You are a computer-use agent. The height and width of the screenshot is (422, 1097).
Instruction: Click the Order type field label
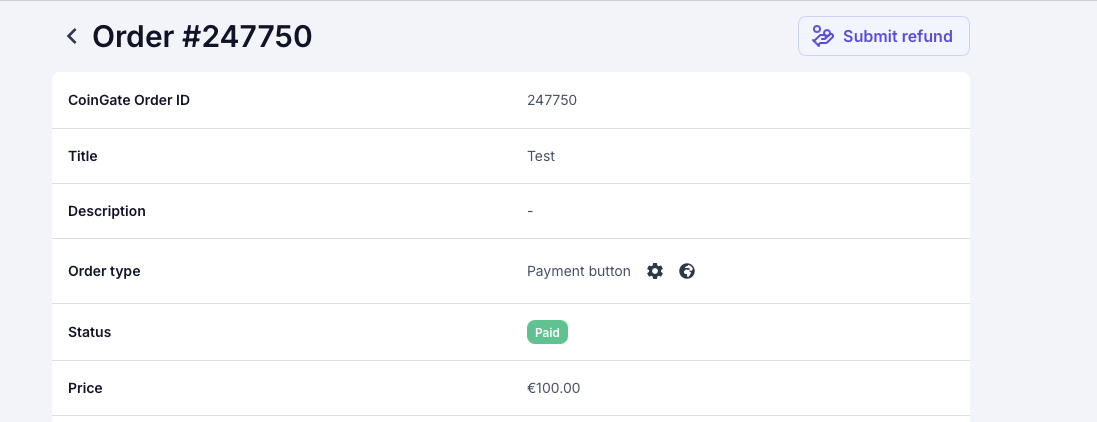(x=104, y=271)
